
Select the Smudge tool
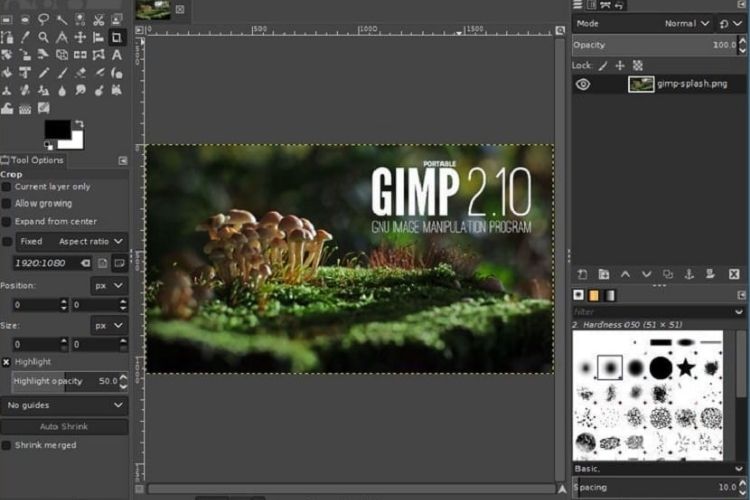point(80,90)
